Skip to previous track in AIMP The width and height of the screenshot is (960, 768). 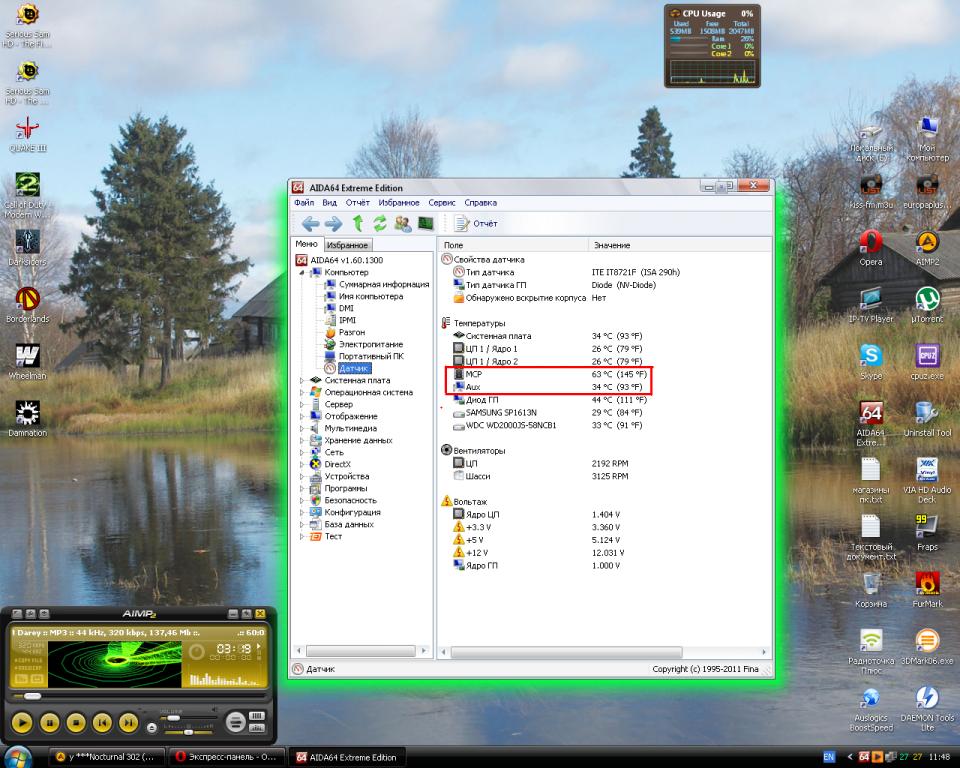102,723
